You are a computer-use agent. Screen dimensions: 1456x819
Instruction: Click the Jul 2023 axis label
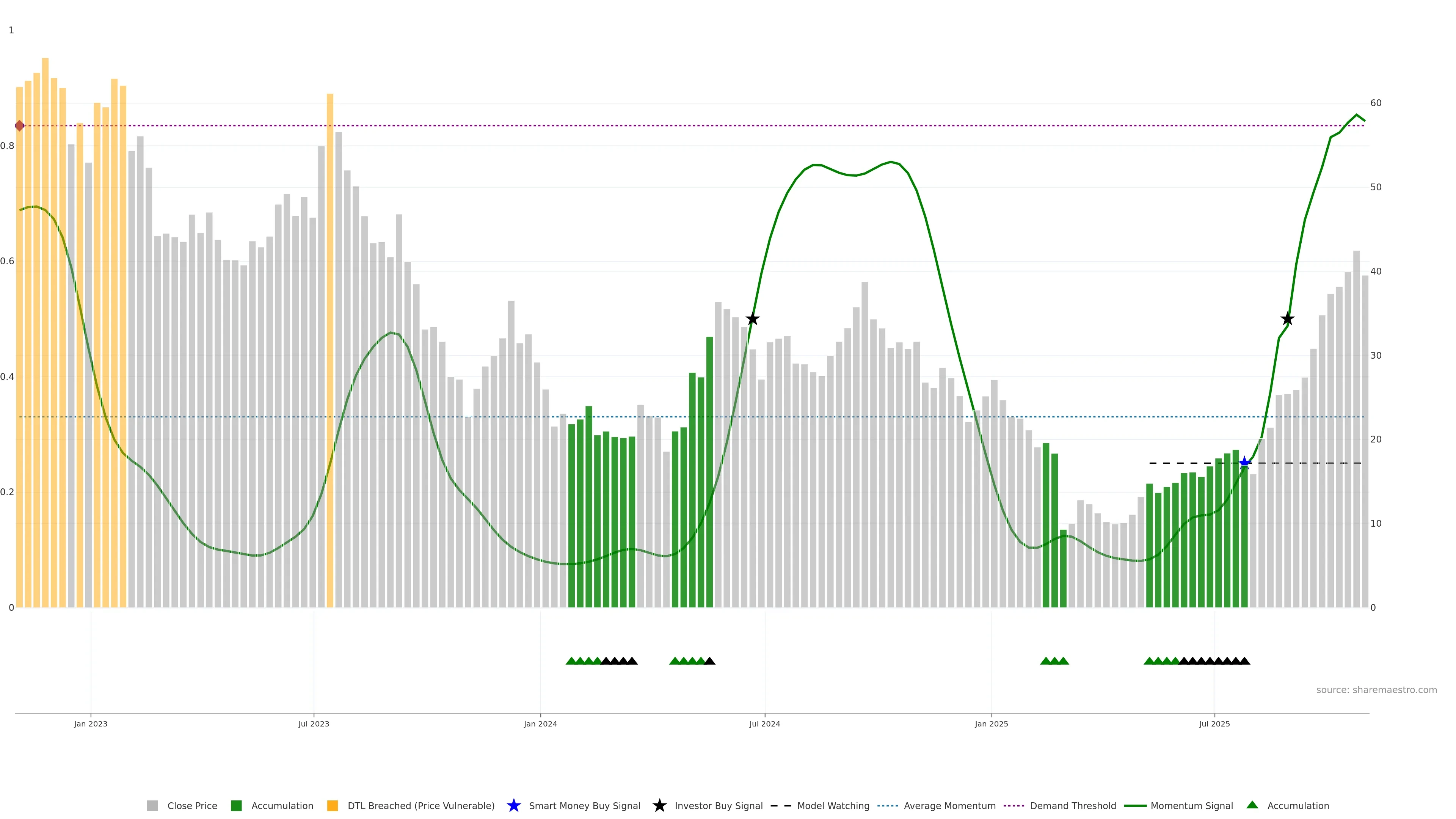(314, 724)
